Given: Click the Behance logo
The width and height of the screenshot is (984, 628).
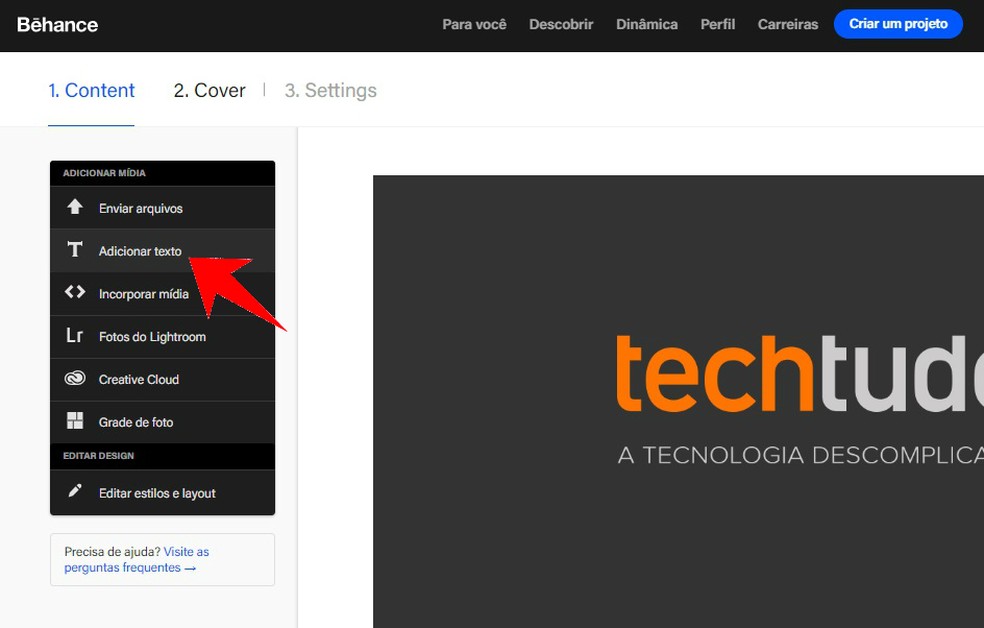Looking at the screenshot, I should pyautogui.click(x=56, y=24).
